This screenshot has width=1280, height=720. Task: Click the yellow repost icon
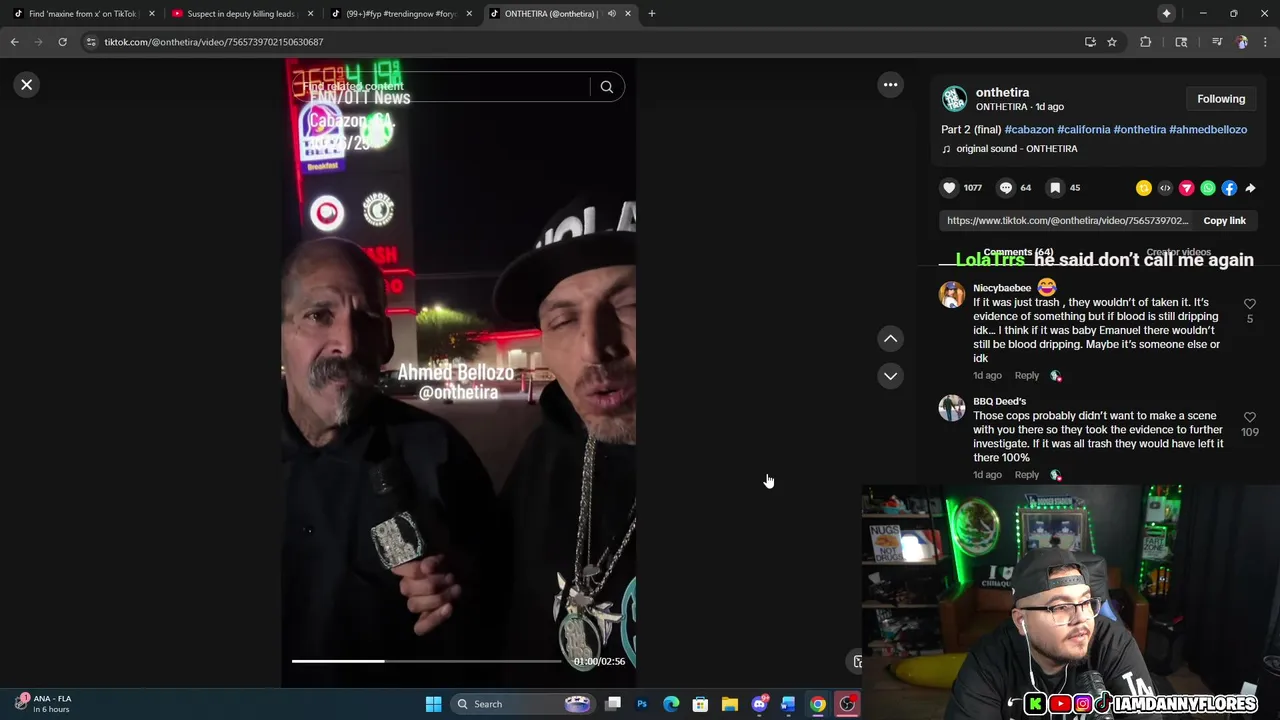[x=1144, y=188]
